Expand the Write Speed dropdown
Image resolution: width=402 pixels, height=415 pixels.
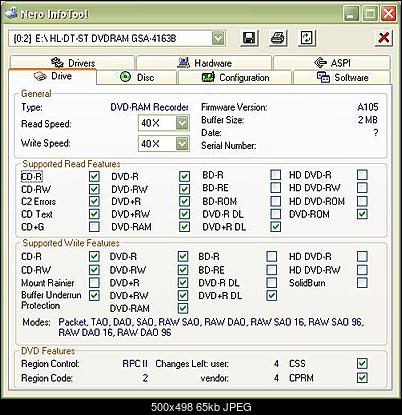tap(182, 144)
